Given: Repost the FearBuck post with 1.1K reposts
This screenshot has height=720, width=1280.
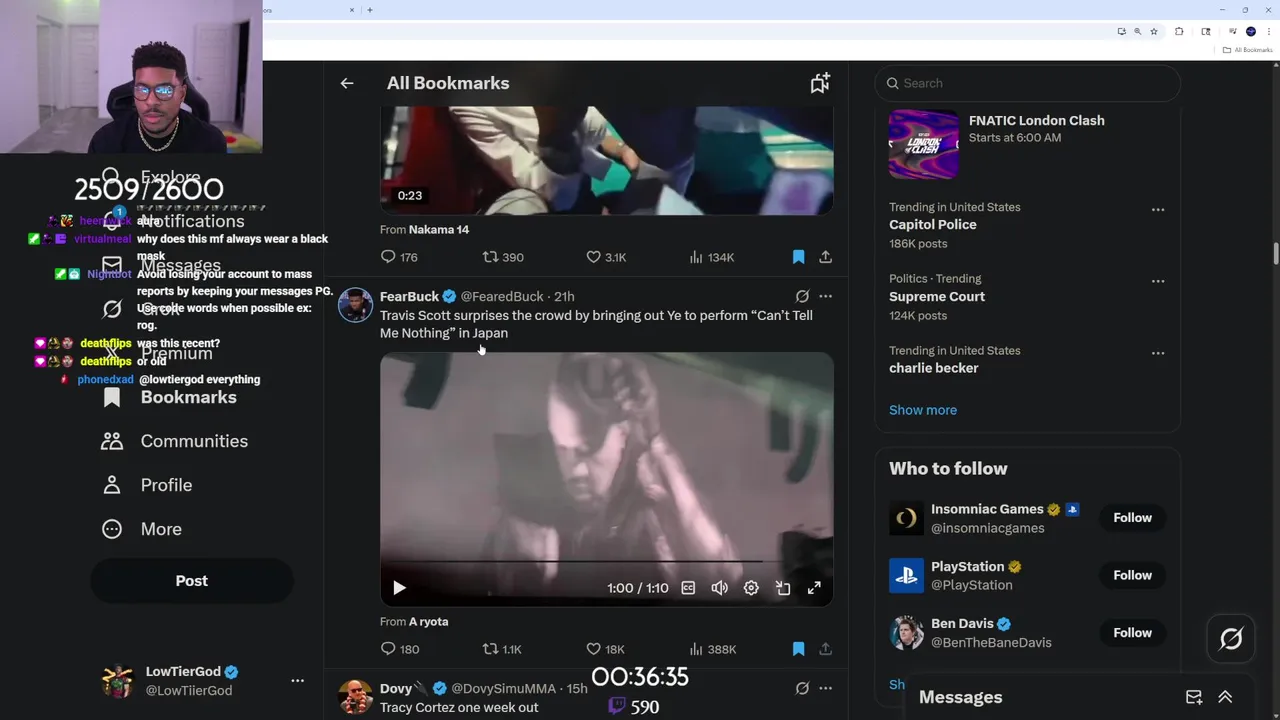Looking at the screenshot, I should click(502, 649).
